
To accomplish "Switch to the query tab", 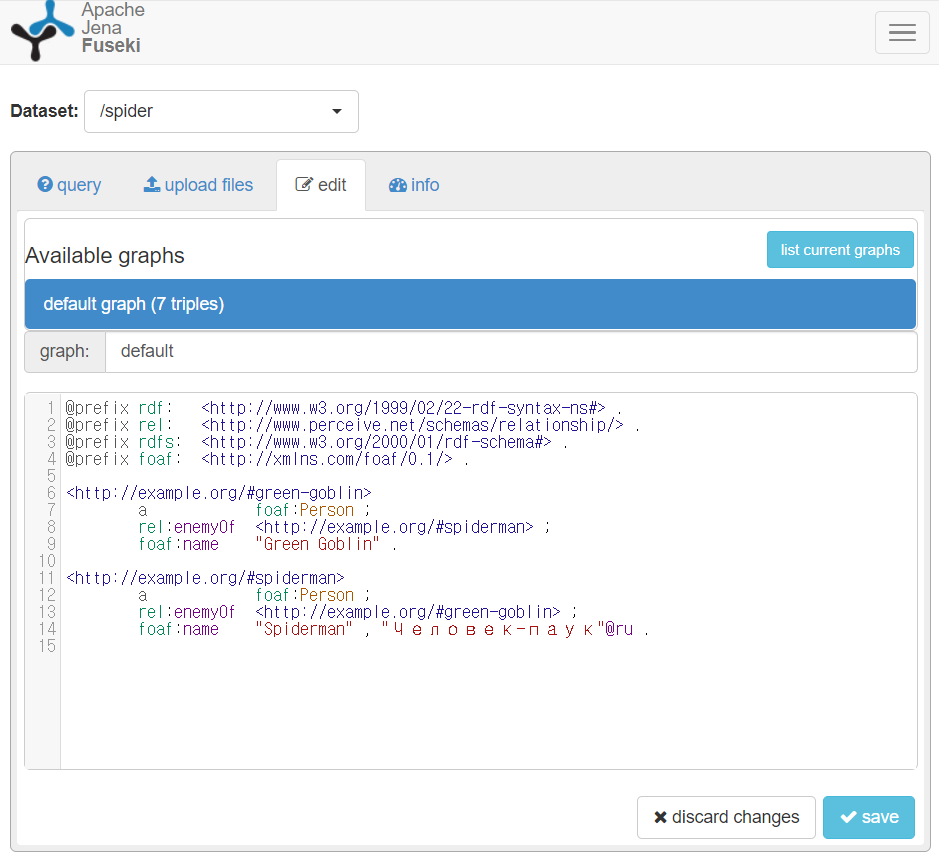I will click(69, 185).
